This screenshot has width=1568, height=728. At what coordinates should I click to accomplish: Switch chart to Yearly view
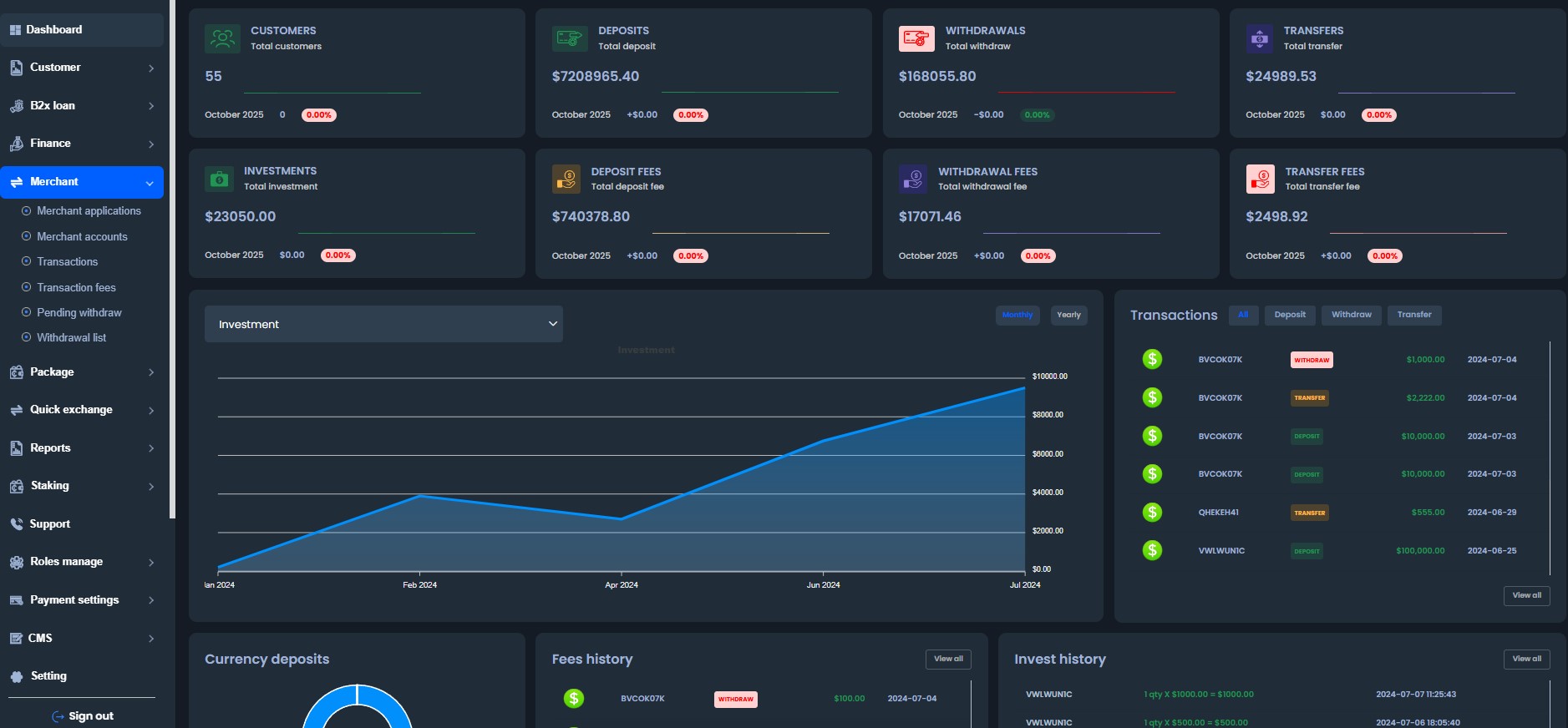(1068, 315)
